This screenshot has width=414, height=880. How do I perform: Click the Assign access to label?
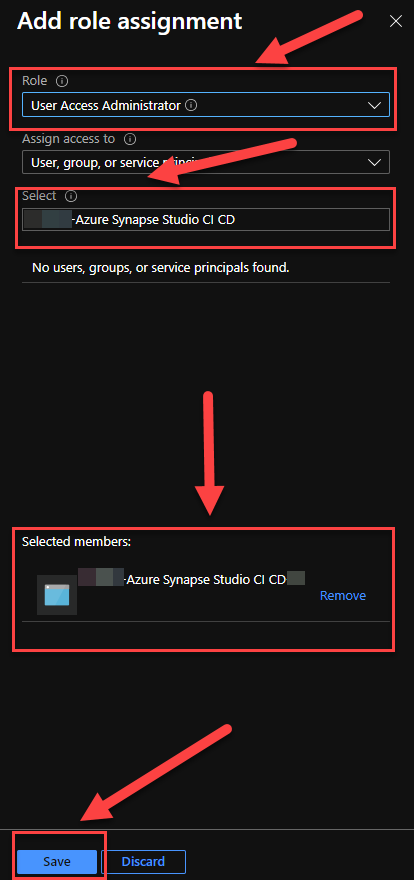coord(68,138)
